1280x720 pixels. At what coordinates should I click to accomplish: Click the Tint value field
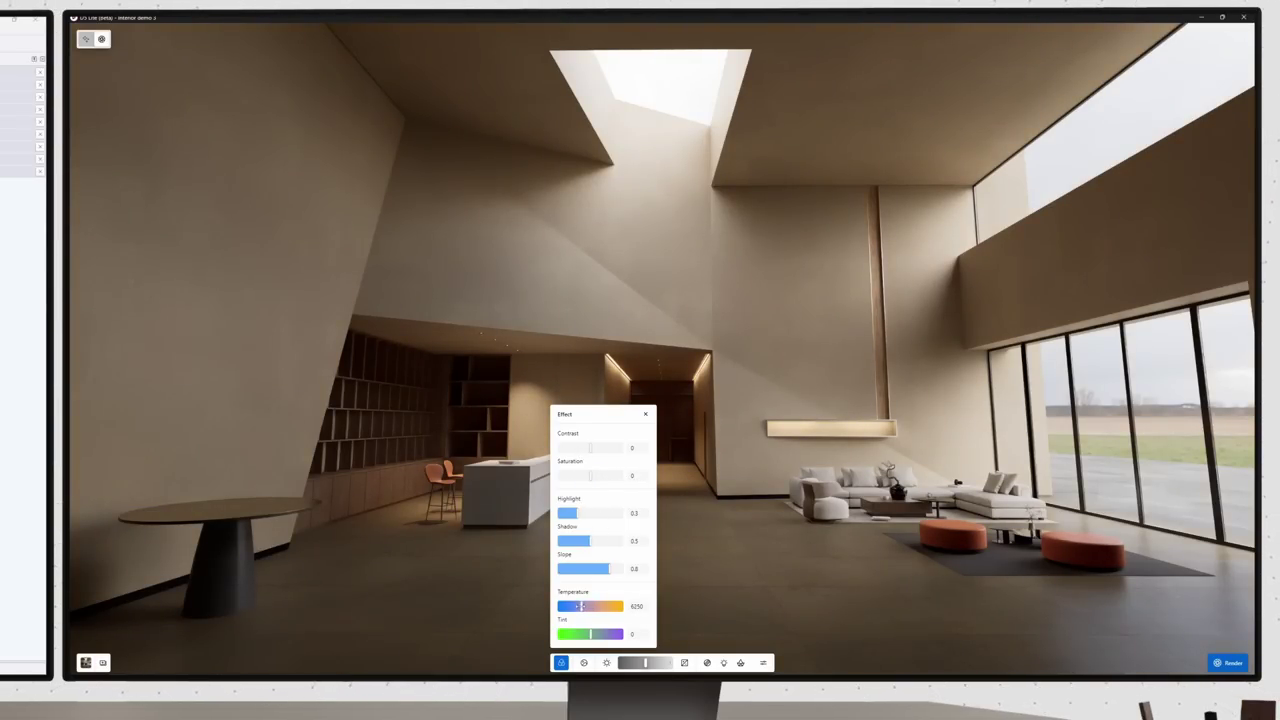pos(639,634)
